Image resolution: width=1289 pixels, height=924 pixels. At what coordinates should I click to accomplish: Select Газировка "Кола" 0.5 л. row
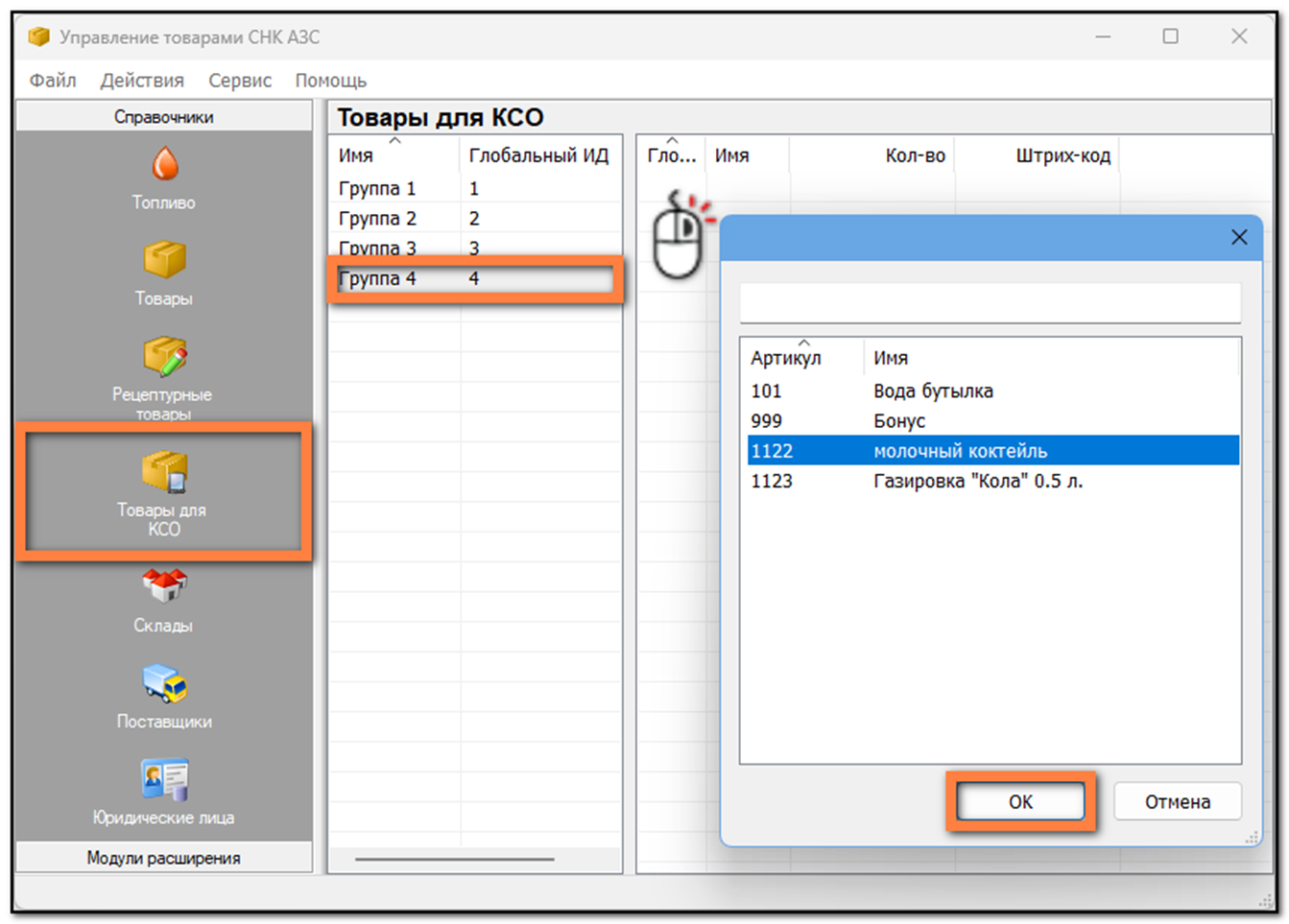[x=993, y=481]
